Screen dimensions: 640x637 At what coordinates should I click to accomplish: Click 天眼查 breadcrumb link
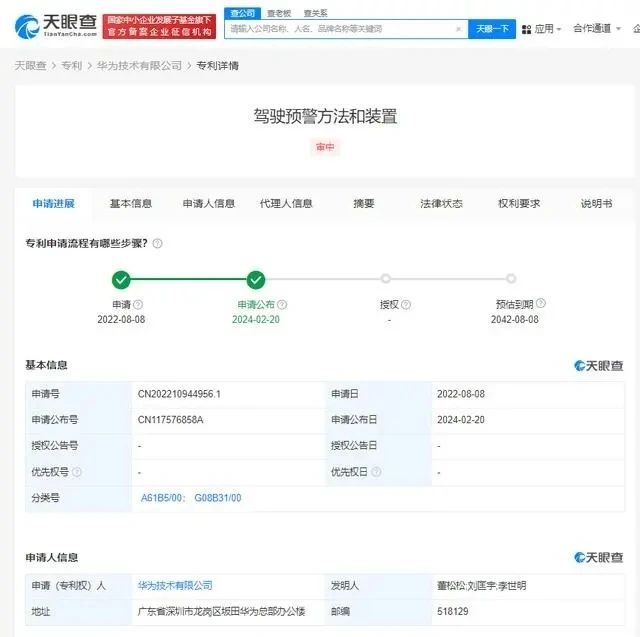coord(30,66)
